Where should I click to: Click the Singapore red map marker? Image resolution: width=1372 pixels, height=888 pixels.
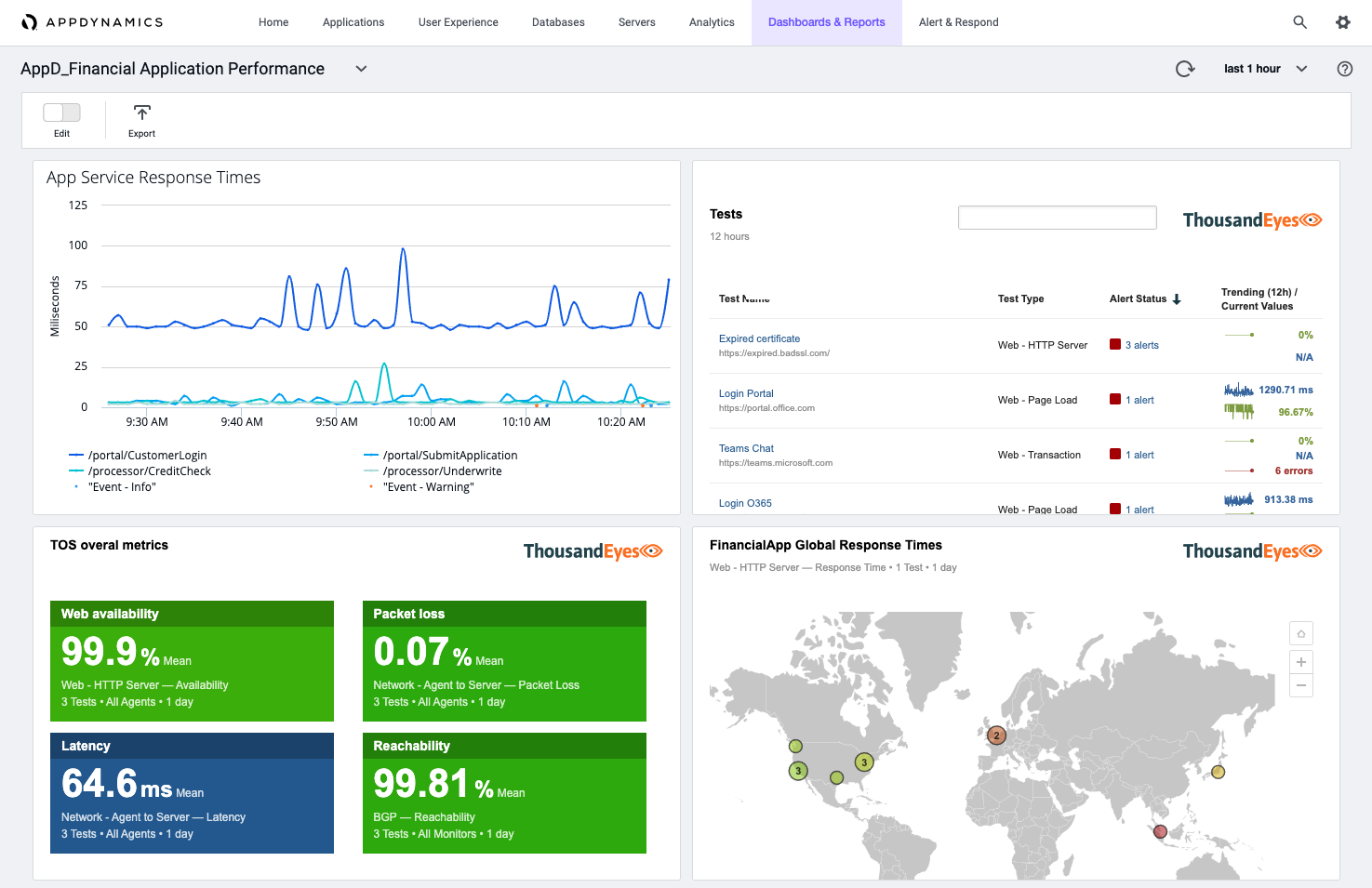pyautogui.click(x=1160, y=832)
